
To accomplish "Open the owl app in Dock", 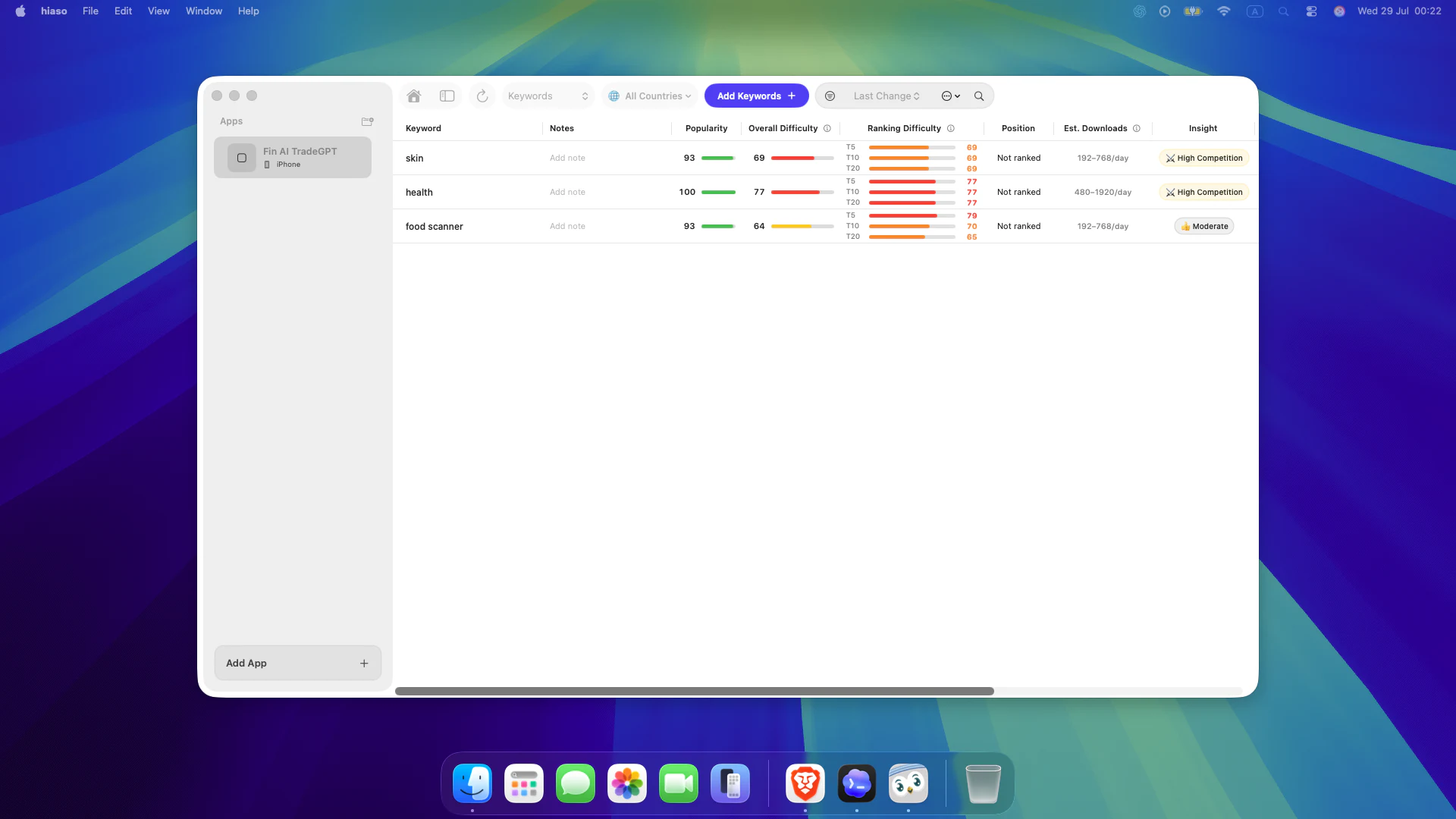I will tap(908, 783).
